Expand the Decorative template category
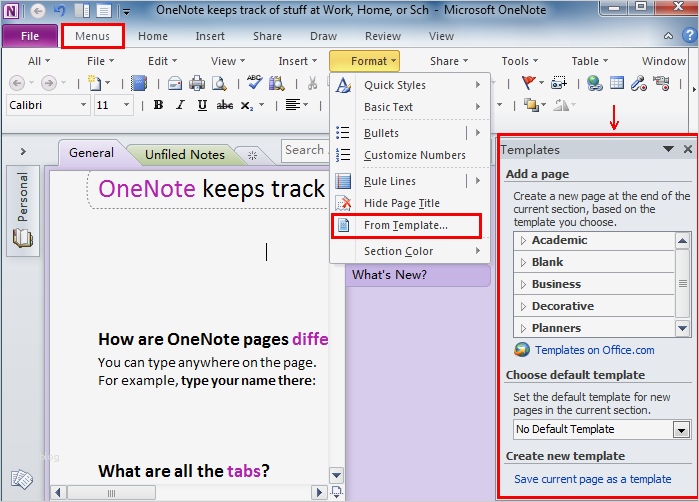Image resolution: width=699 pixels, height=502 pixels. [x=523, y=306]
